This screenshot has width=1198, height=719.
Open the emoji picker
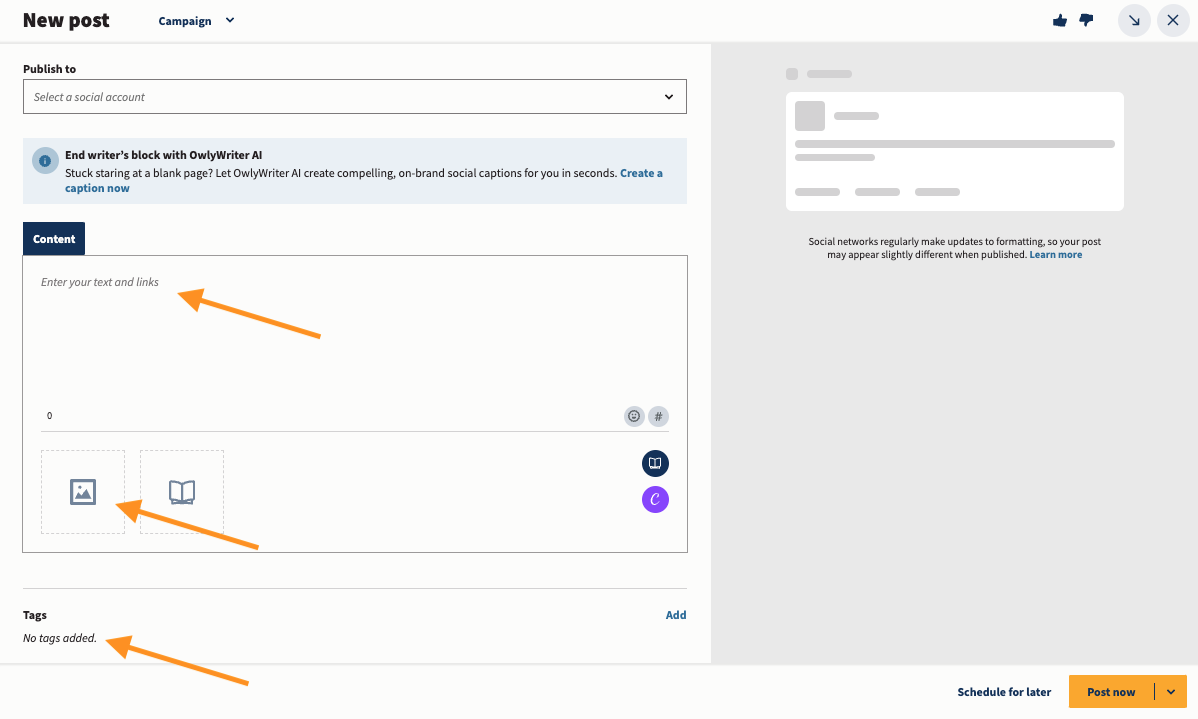tap(634, 416)
